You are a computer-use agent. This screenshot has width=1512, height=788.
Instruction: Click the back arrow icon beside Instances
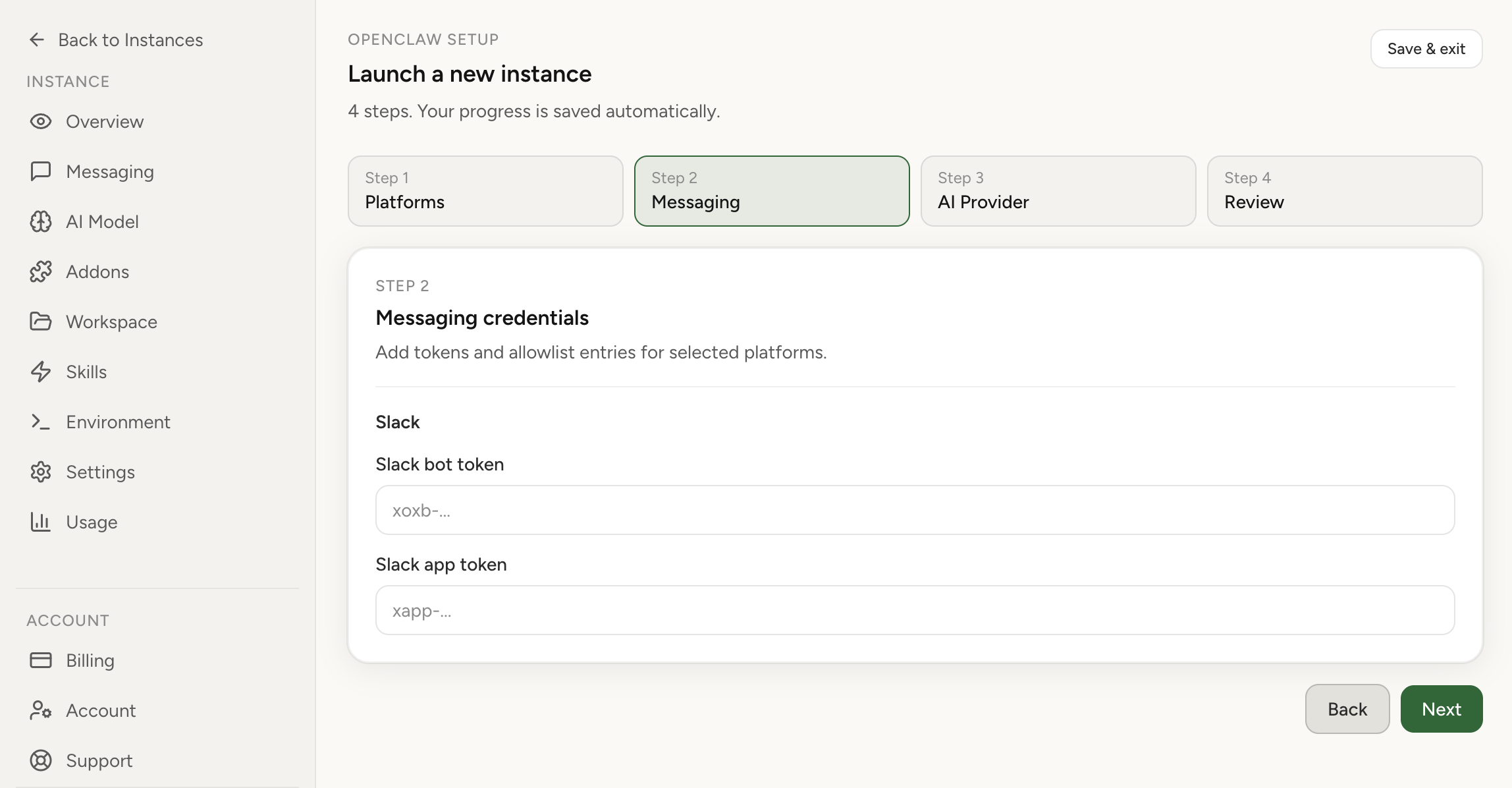tap(37, 40)
